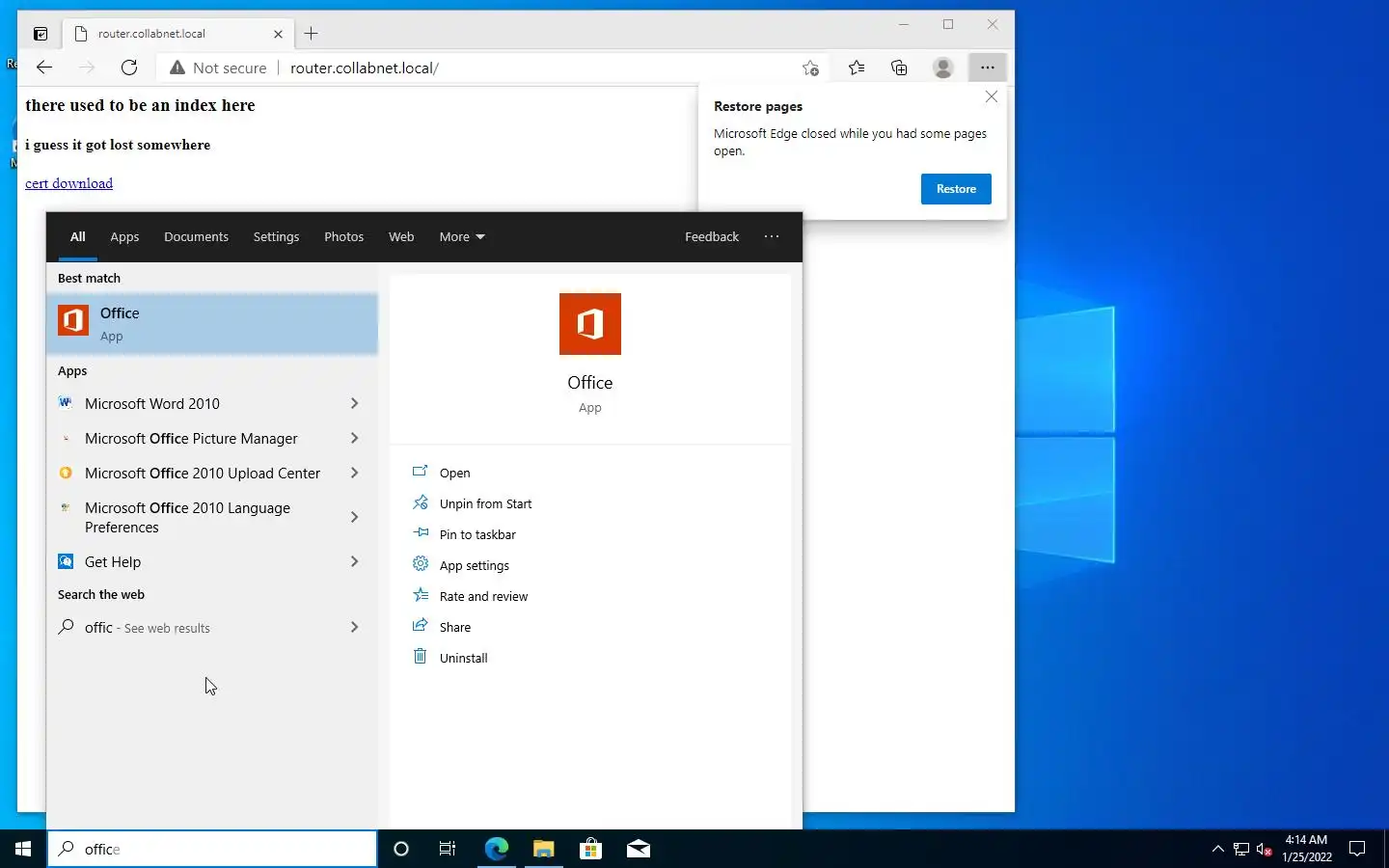This screenshot has height=868, width=1389.
Task: Click the muted volume tray icon
Action: pyautogui.click(x=1265, y=849)
